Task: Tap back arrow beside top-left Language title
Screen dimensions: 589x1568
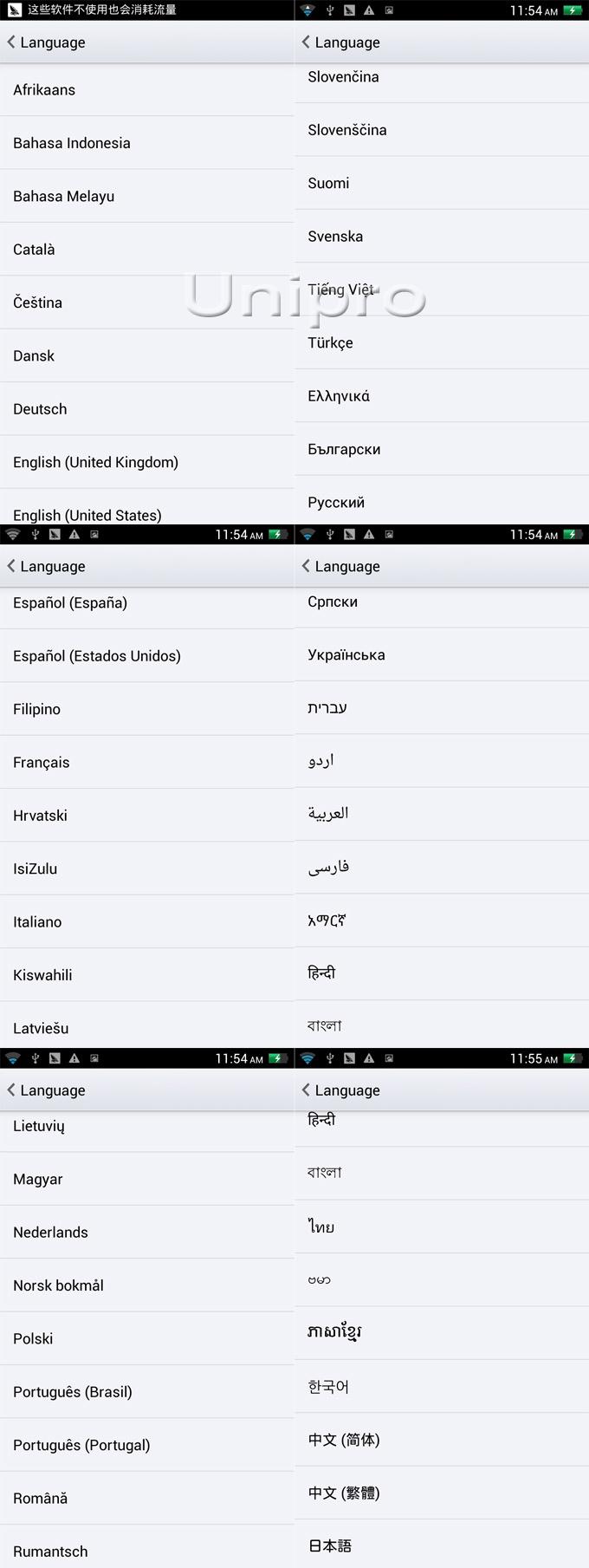Action: click(x=11, y=42)
